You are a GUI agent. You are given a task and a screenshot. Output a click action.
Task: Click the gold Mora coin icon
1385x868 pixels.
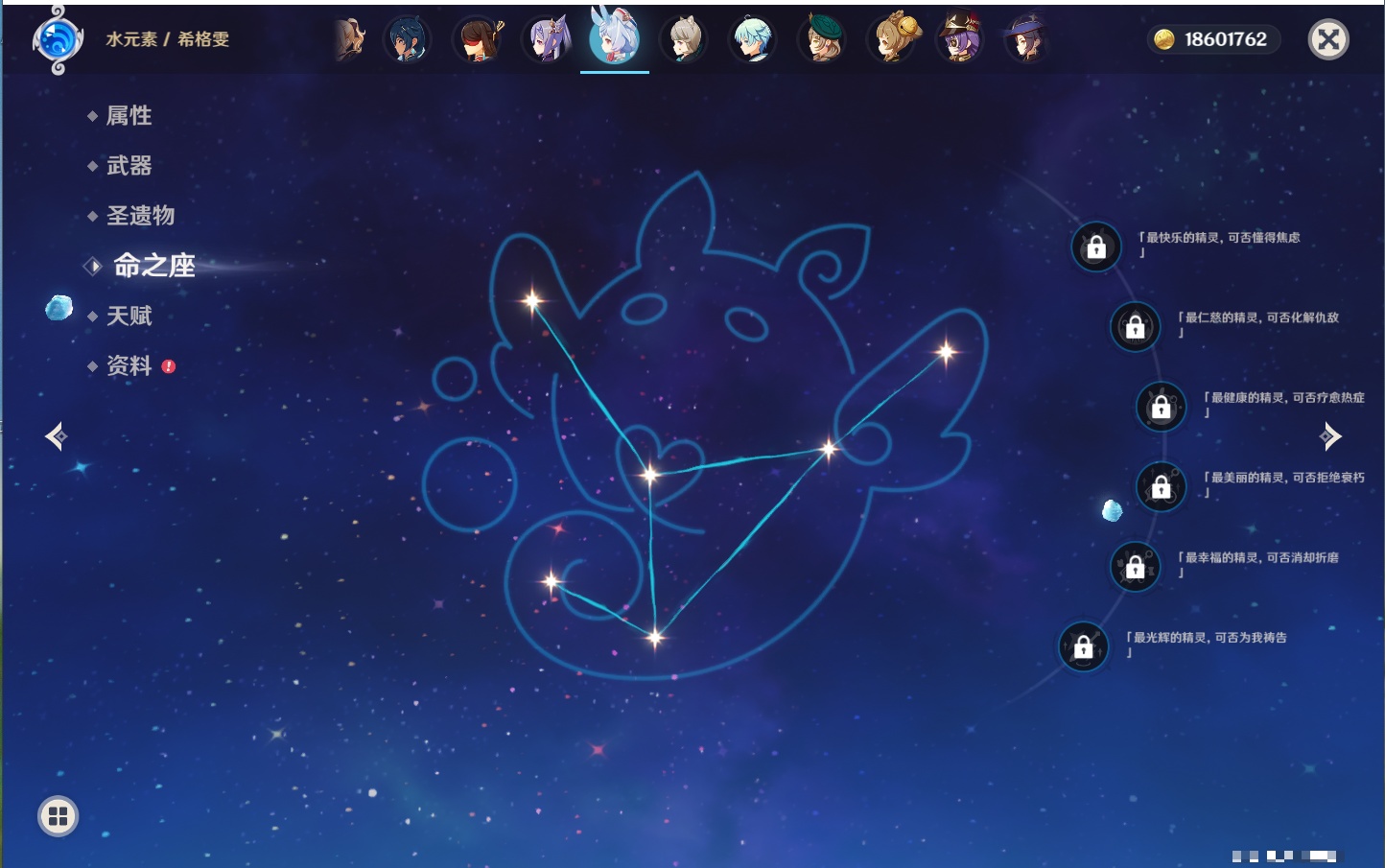coord(1164,39)
